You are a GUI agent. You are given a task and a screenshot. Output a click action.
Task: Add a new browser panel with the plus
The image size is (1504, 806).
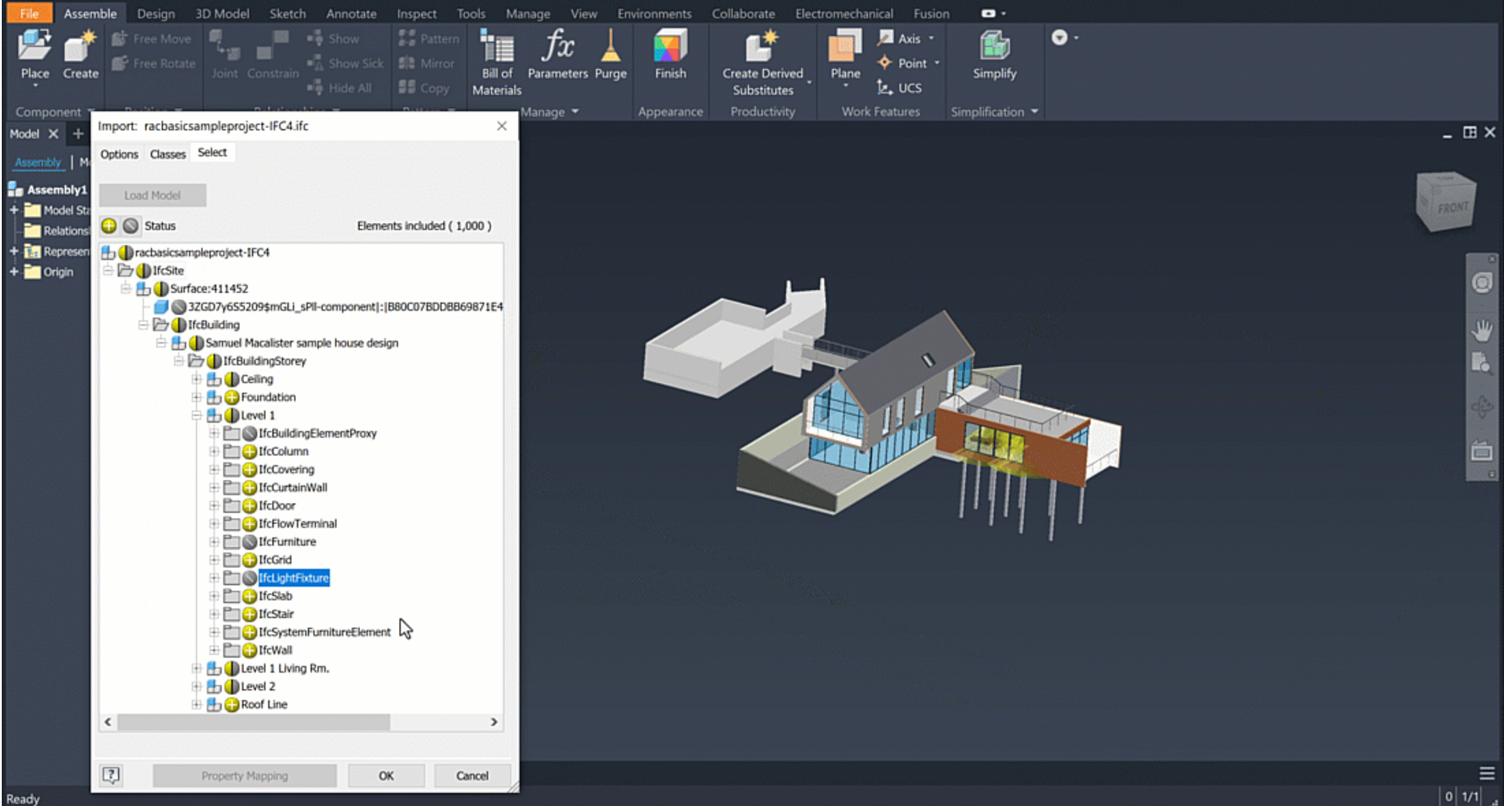tap(78, 134)
